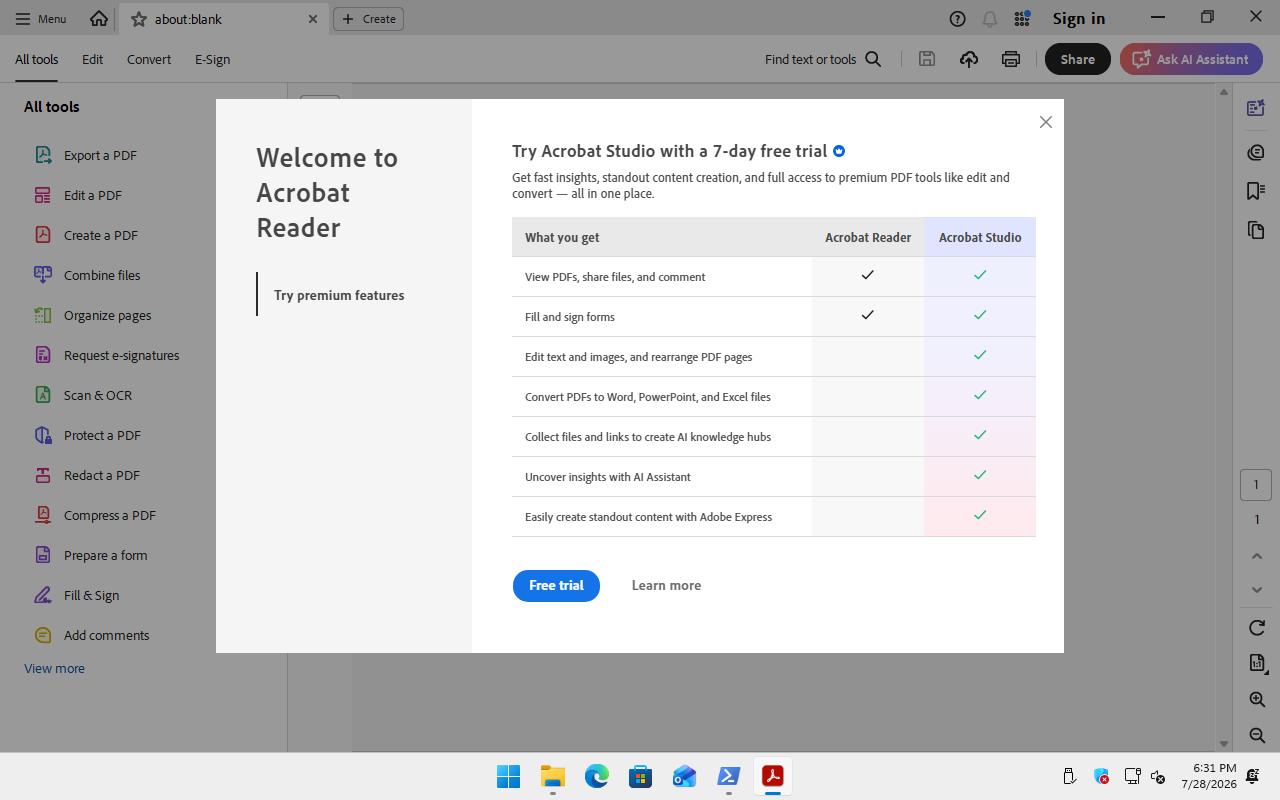This screenshot has width=1280, height=800.
Task: Open the E-Sign menu tab
Action: (212, 59)
